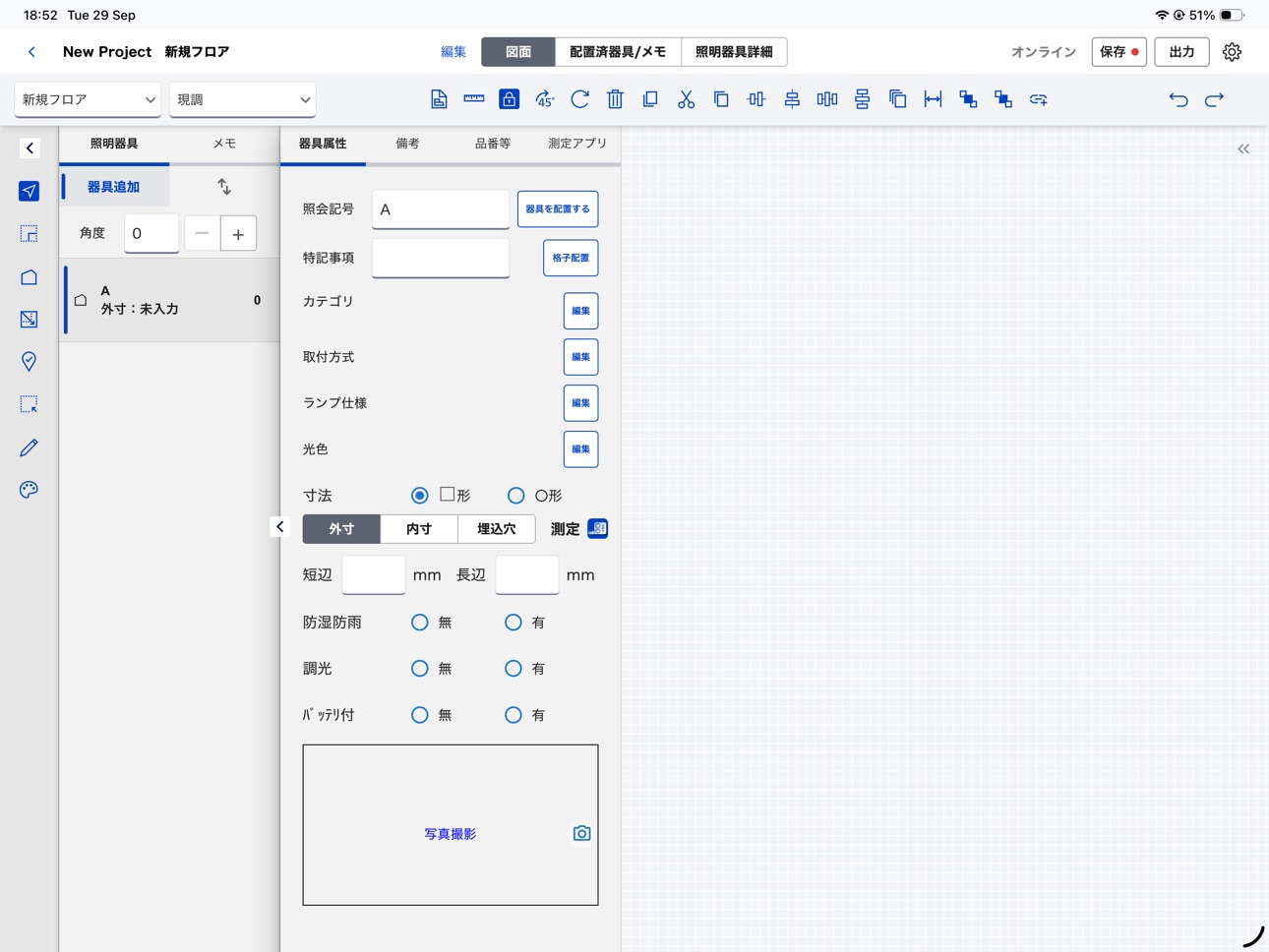This screenshot has width=1269, height=952.
Task: Click the measure width dimension icon
Action: [x=933, y=99]
